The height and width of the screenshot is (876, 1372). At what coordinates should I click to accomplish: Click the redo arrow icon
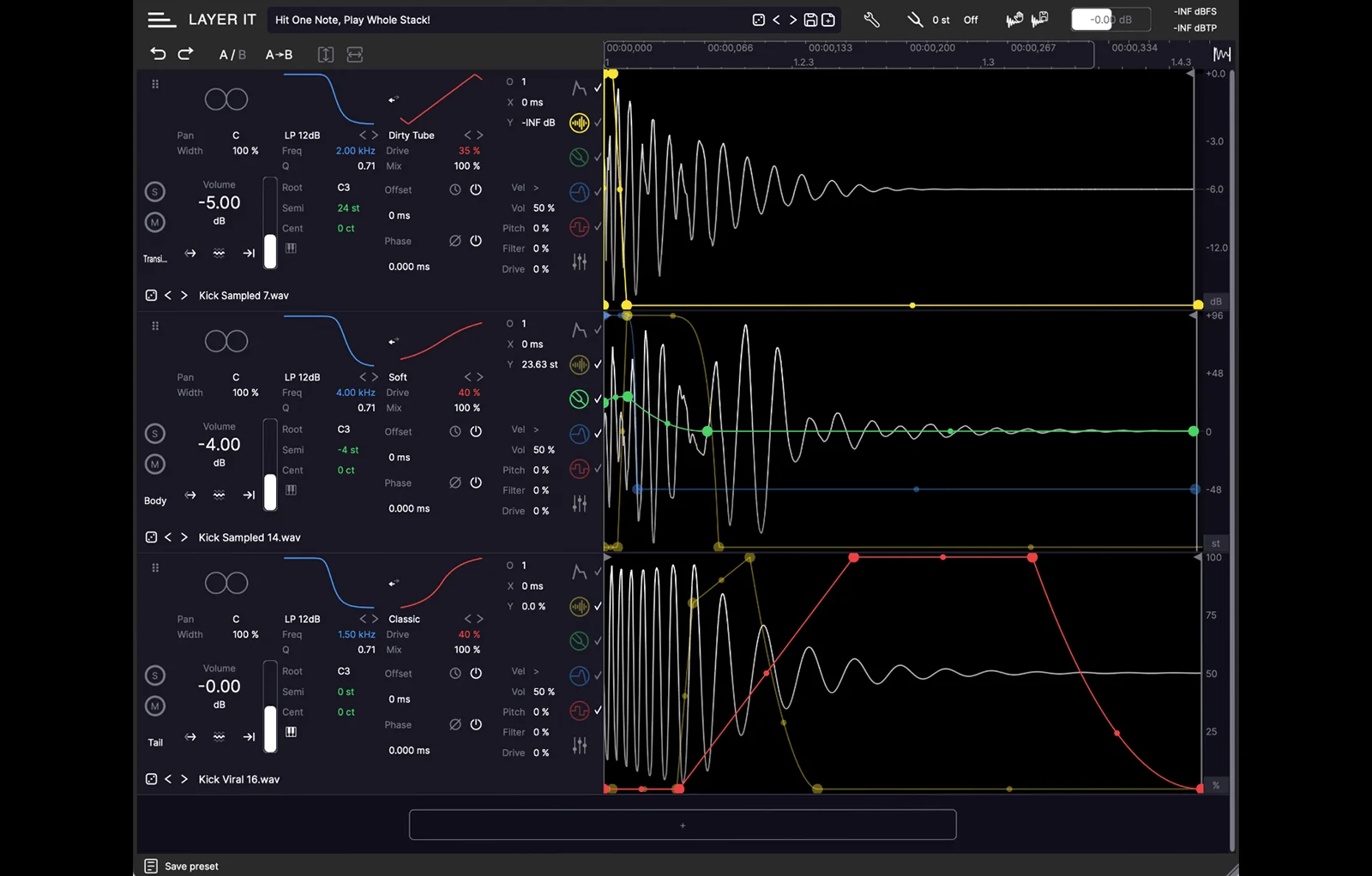(185, 54)
